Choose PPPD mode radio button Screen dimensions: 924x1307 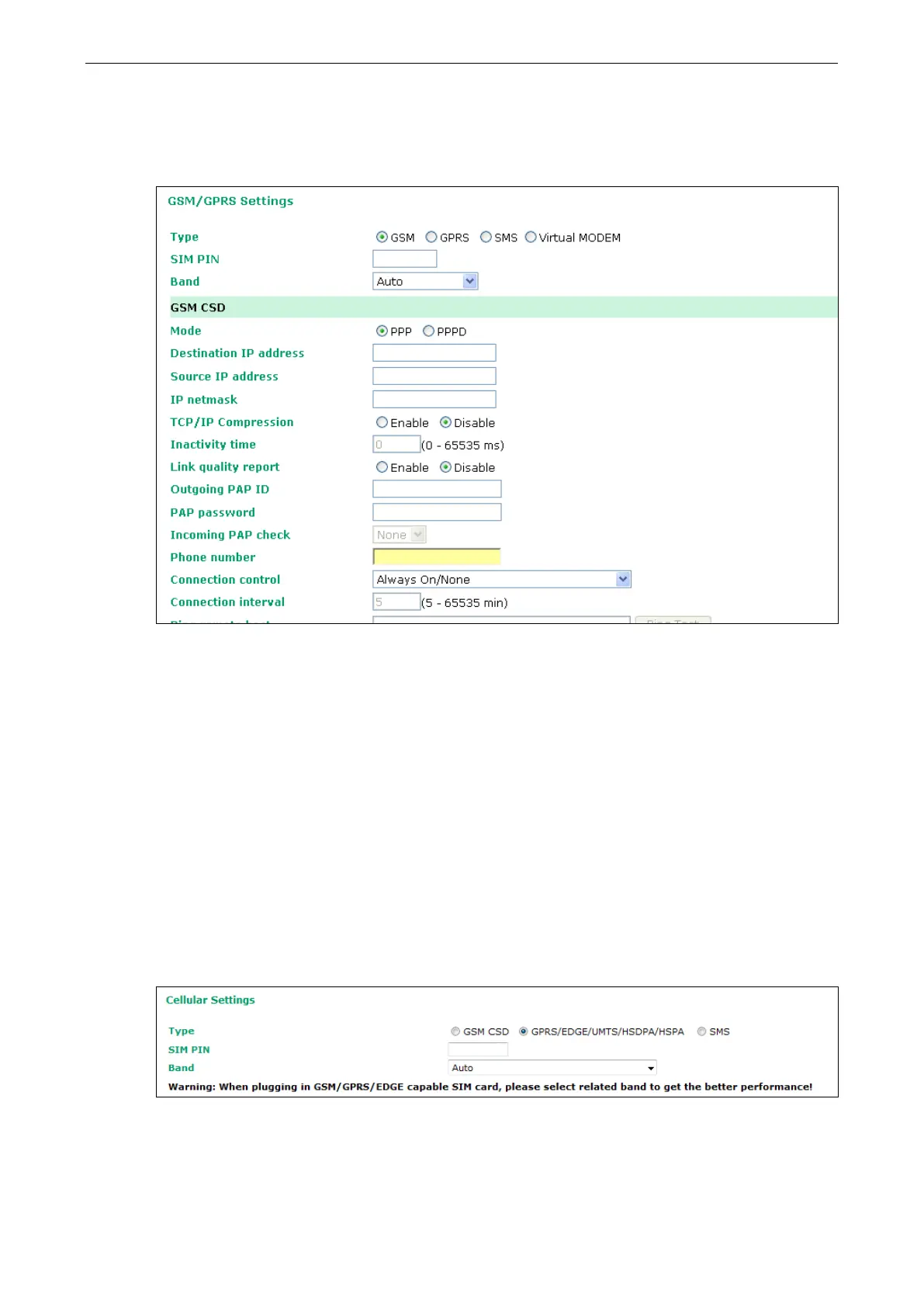coord(428,331)
